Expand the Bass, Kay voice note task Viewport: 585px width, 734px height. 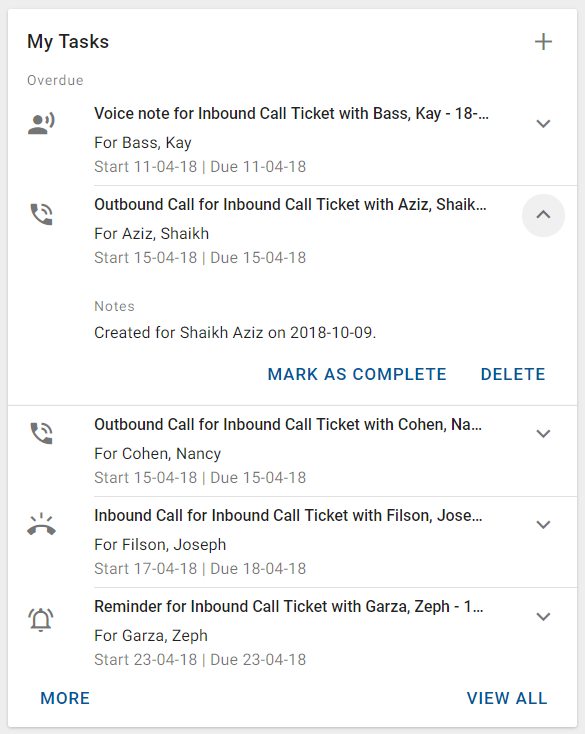(543, 124)
